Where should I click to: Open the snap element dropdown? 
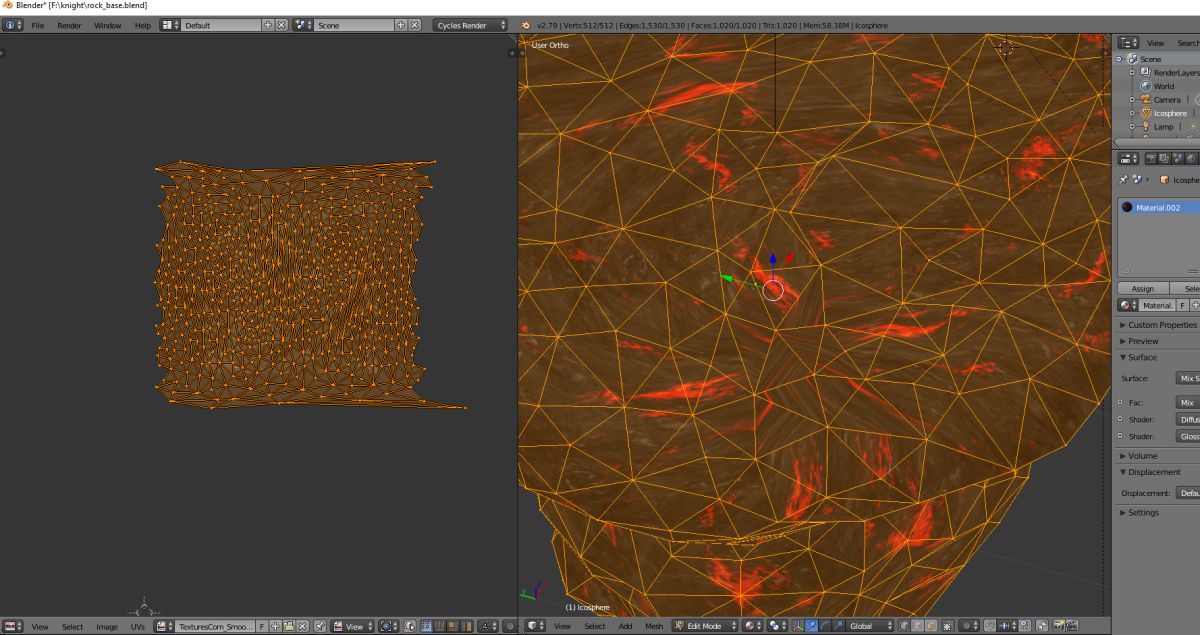[x=1007, y=626]
